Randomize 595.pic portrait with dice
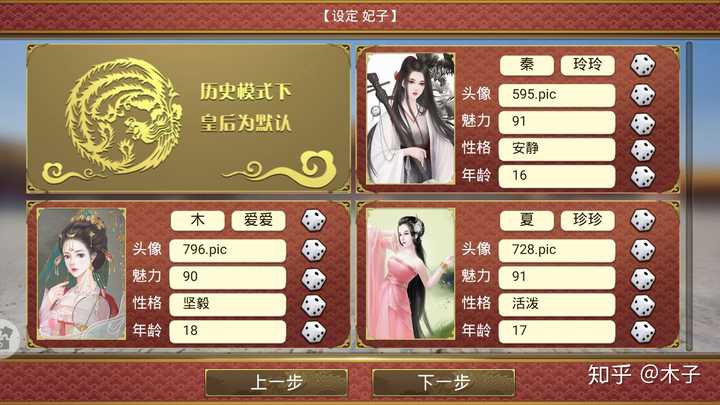The width and height of the screenshot is (720, 405). [642, 95]
